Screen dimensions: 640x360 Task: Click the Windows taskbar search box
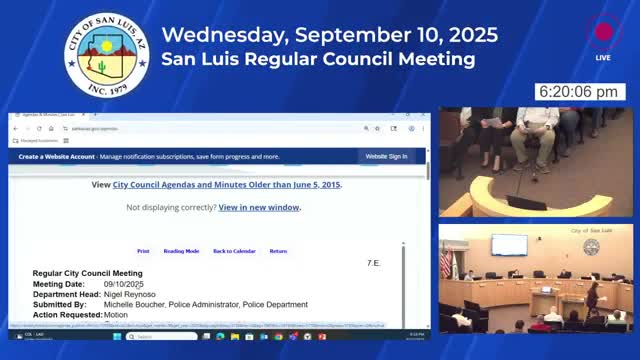162,337
